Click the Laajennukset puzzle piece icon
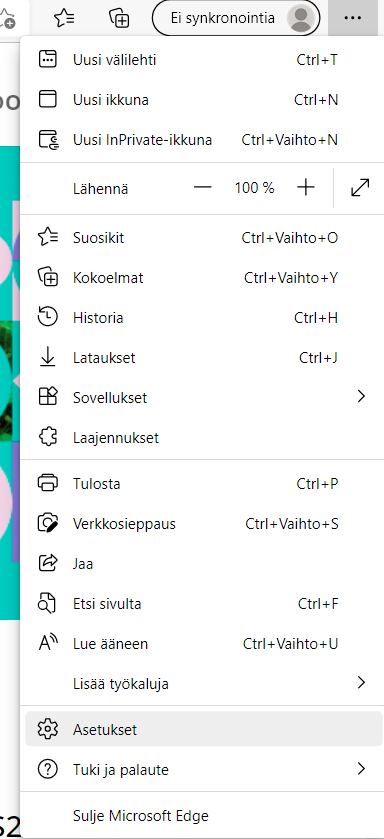 [x=48, y=438]
